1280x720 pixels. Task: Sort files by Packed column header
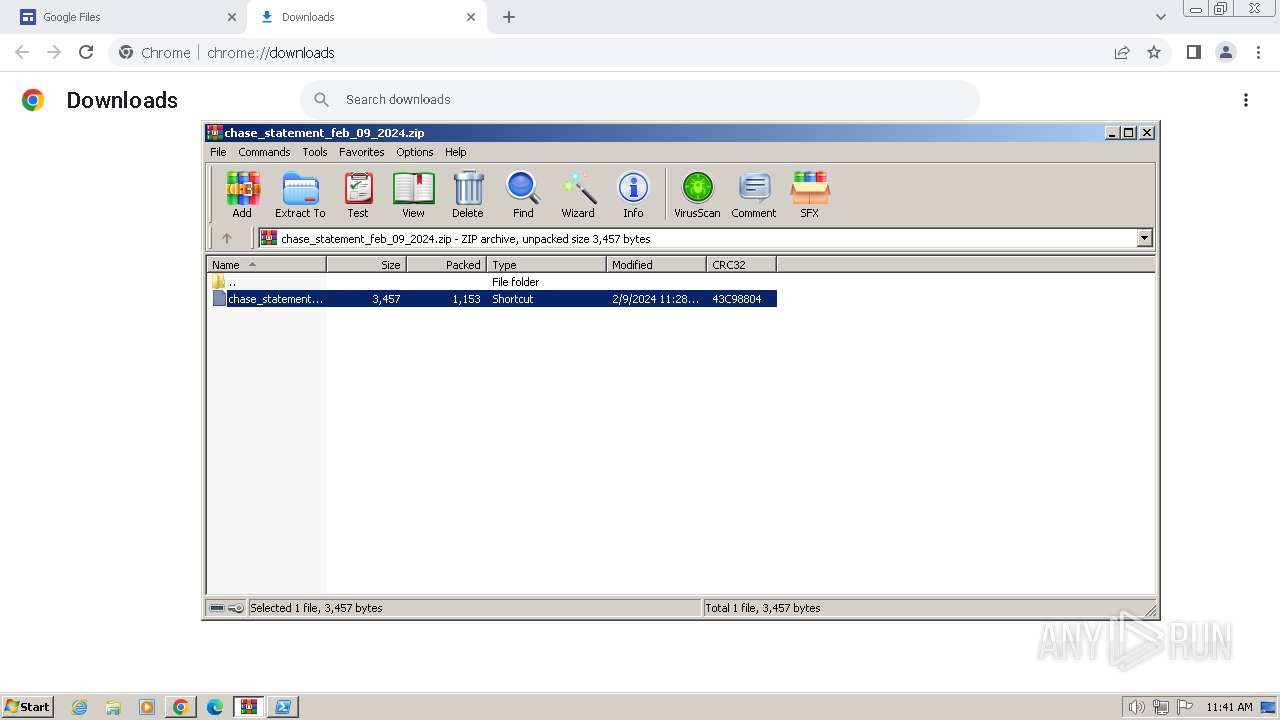click(x=446, y=265)
